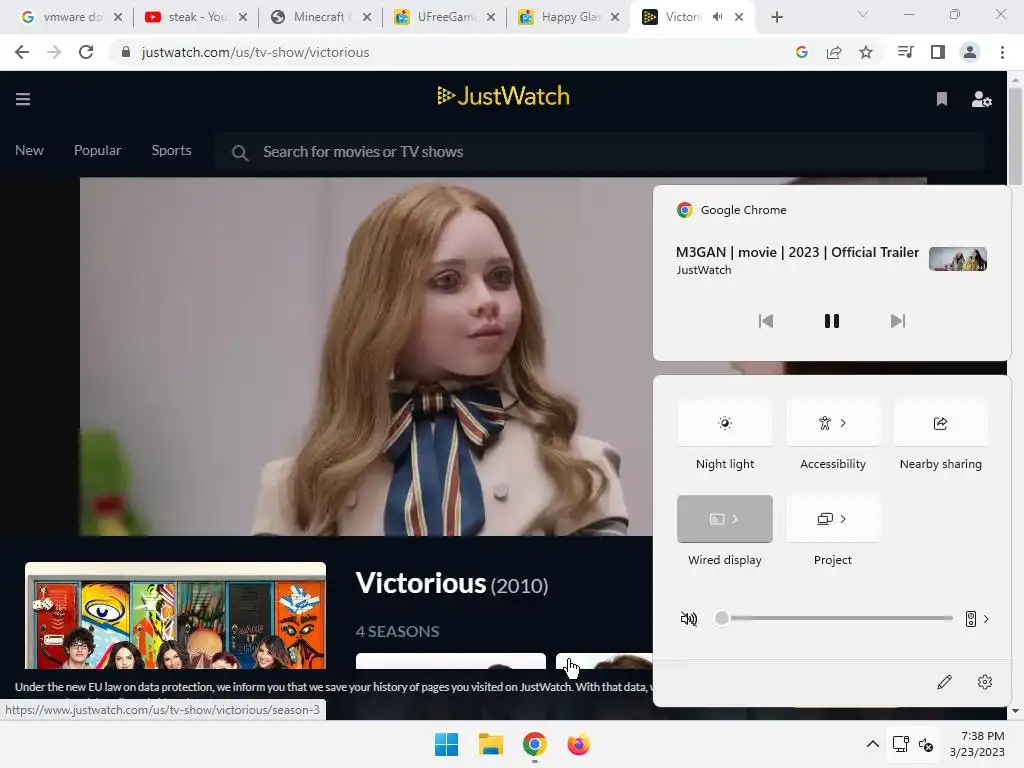Toggle Chrome side panel
This screenshot has width=1024, height=768.
938,52
